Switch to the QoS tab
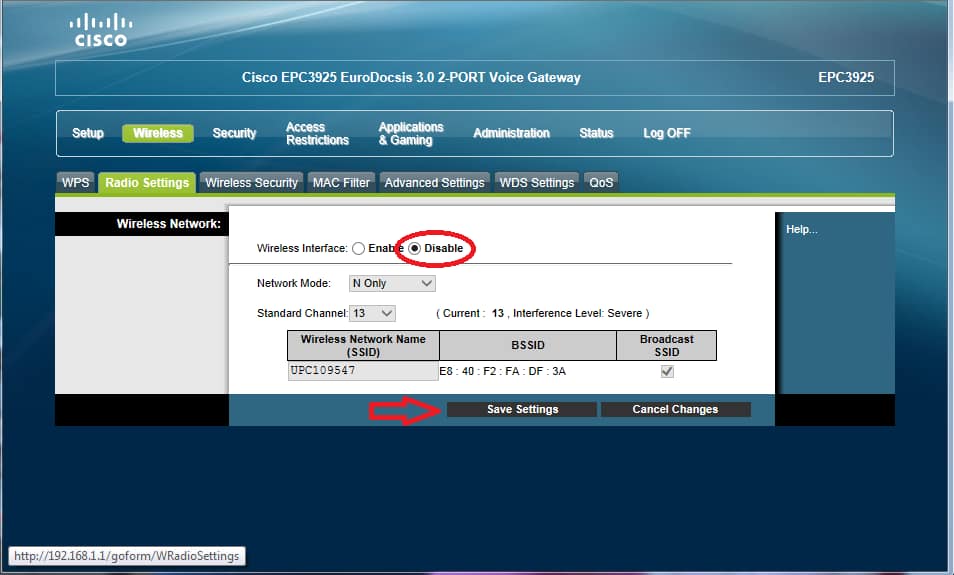This screenshot has width=954, height=575. click(601, 183)
